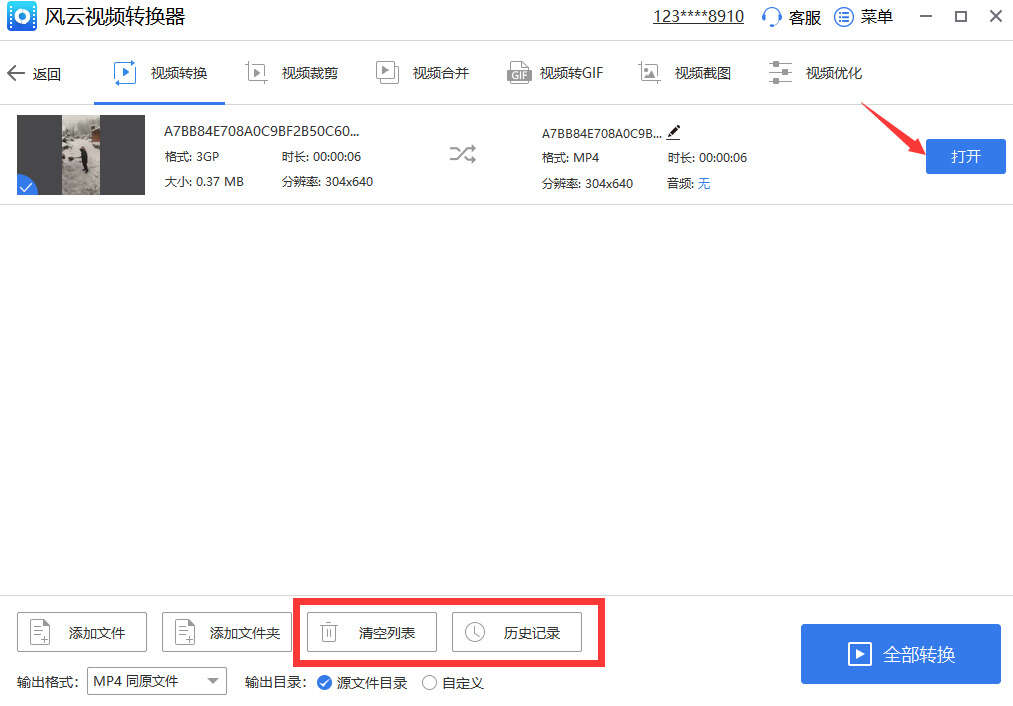The image size is (1013, 706).
Task: Click the trash icon in 清空列表
Action: 329,632
